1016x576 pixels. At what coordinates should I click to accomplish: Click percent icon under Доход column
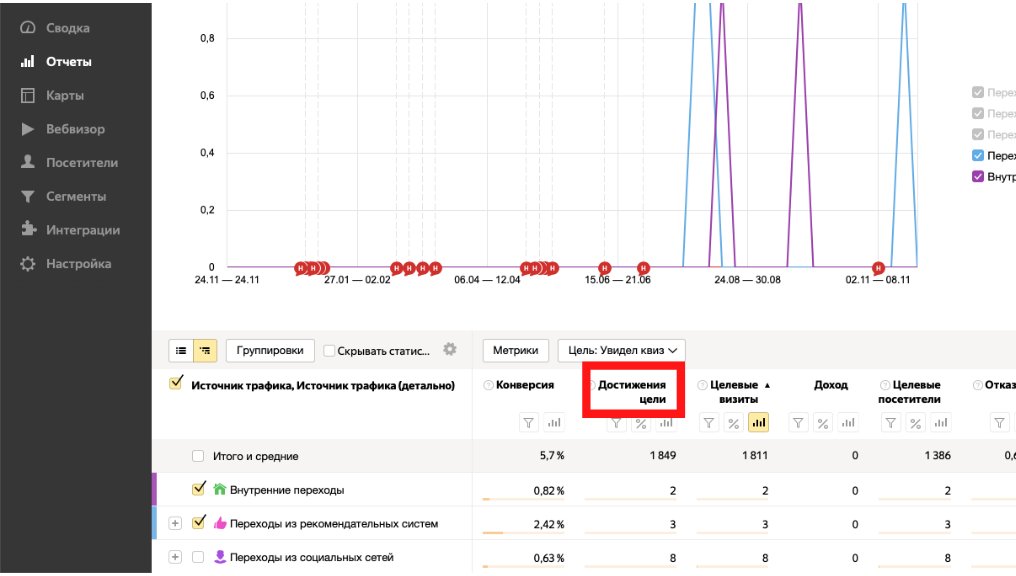[x=822, y=423]
